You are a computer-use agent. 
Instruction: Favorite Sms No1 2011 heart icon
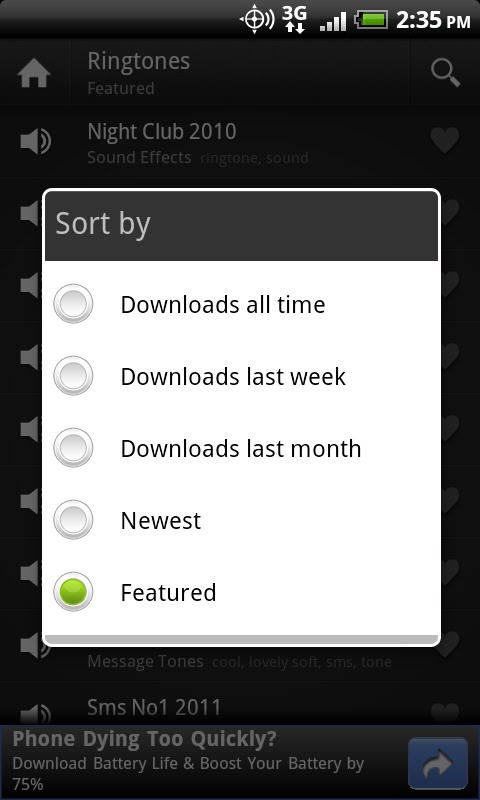click(444, 714)
